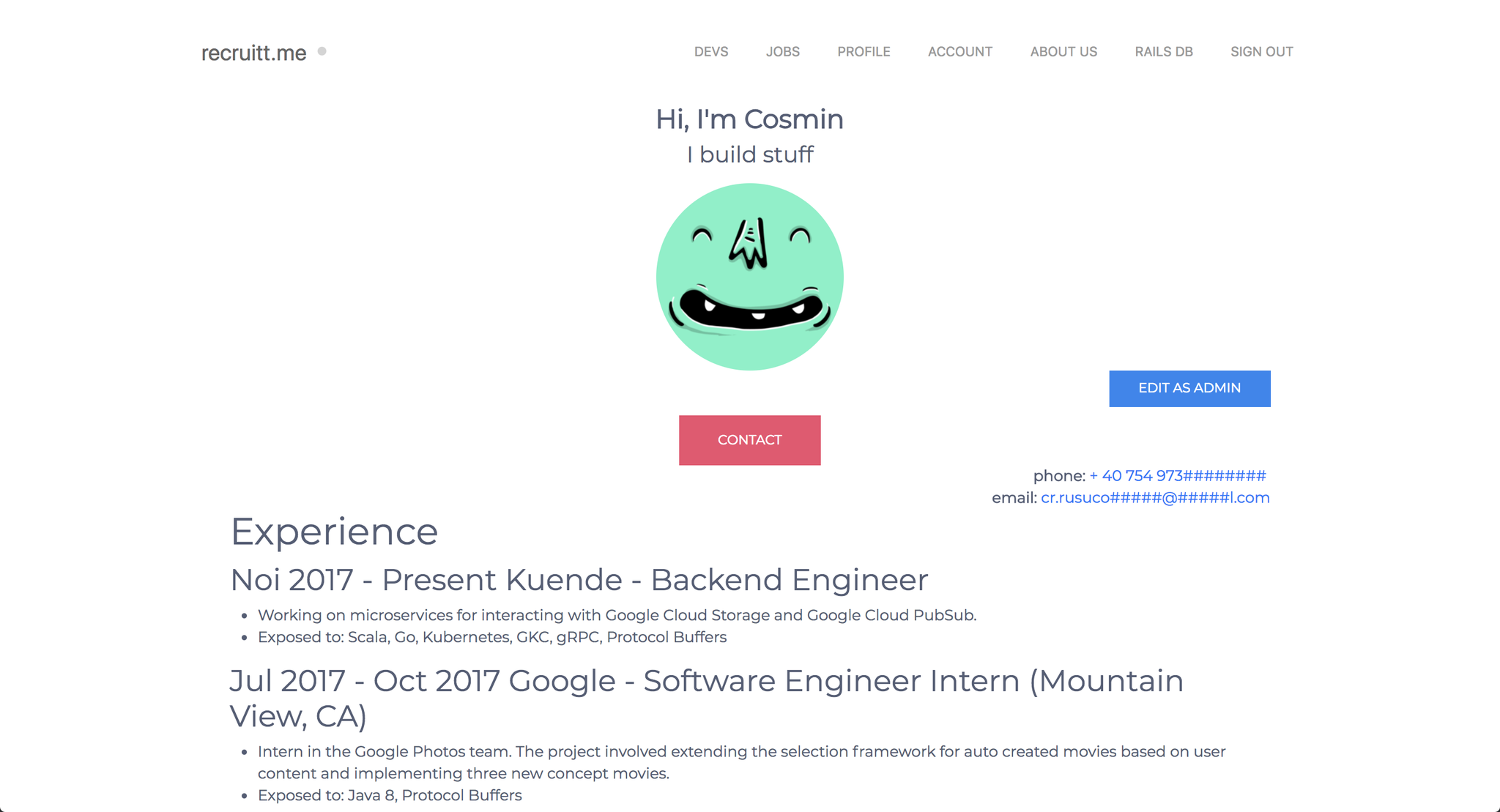Image resolution: width=1500 pixels, height=812 pixels.
Task: Open the PROFILE nav item
Action: pos(864,52)
